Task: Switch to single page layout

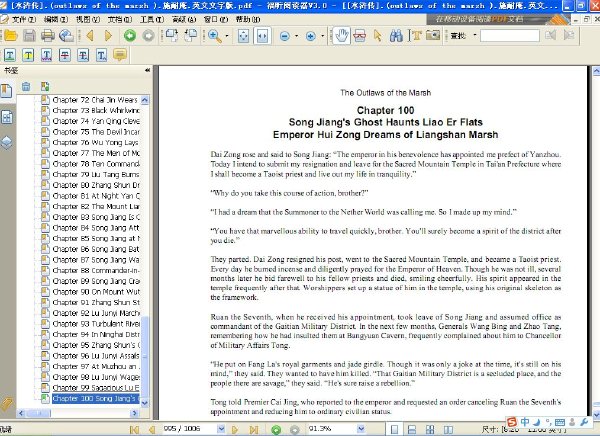Action: coord(394,429)
